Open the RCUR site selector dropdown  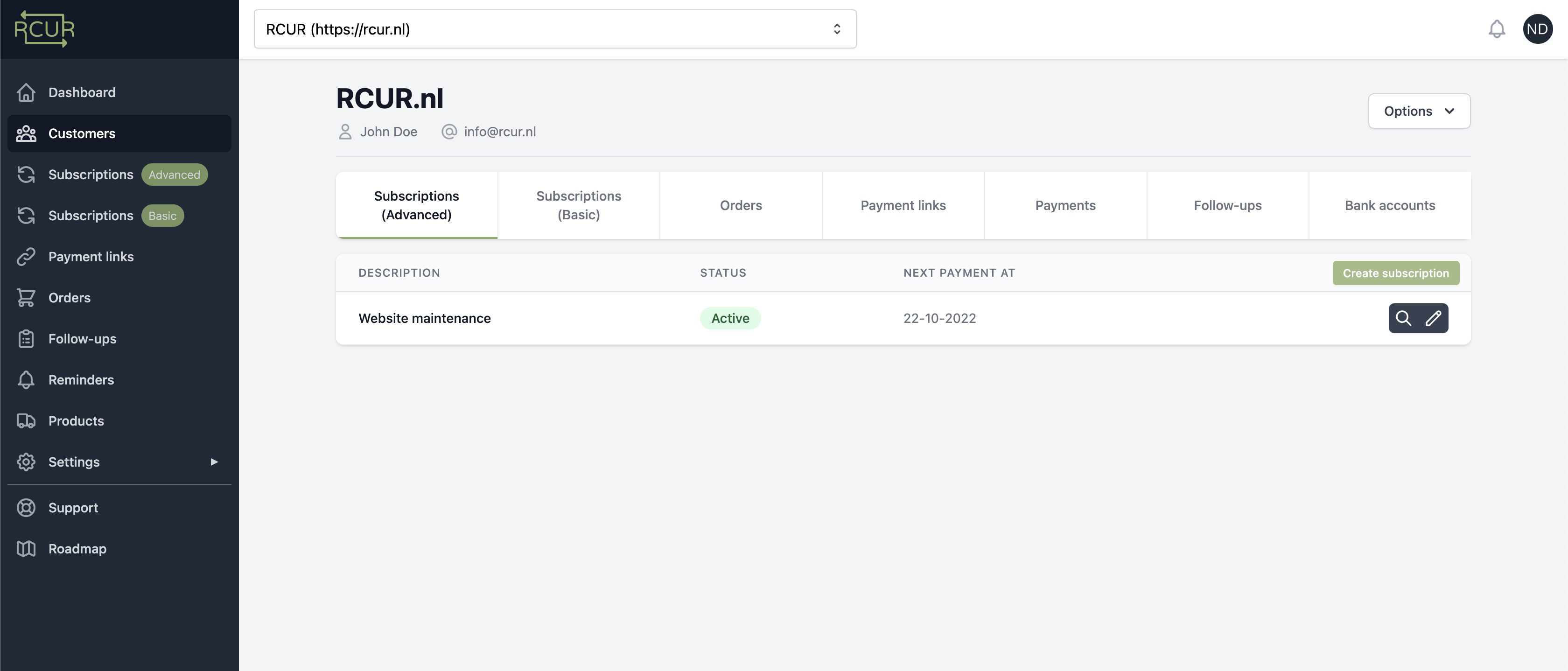coord(555,29)
